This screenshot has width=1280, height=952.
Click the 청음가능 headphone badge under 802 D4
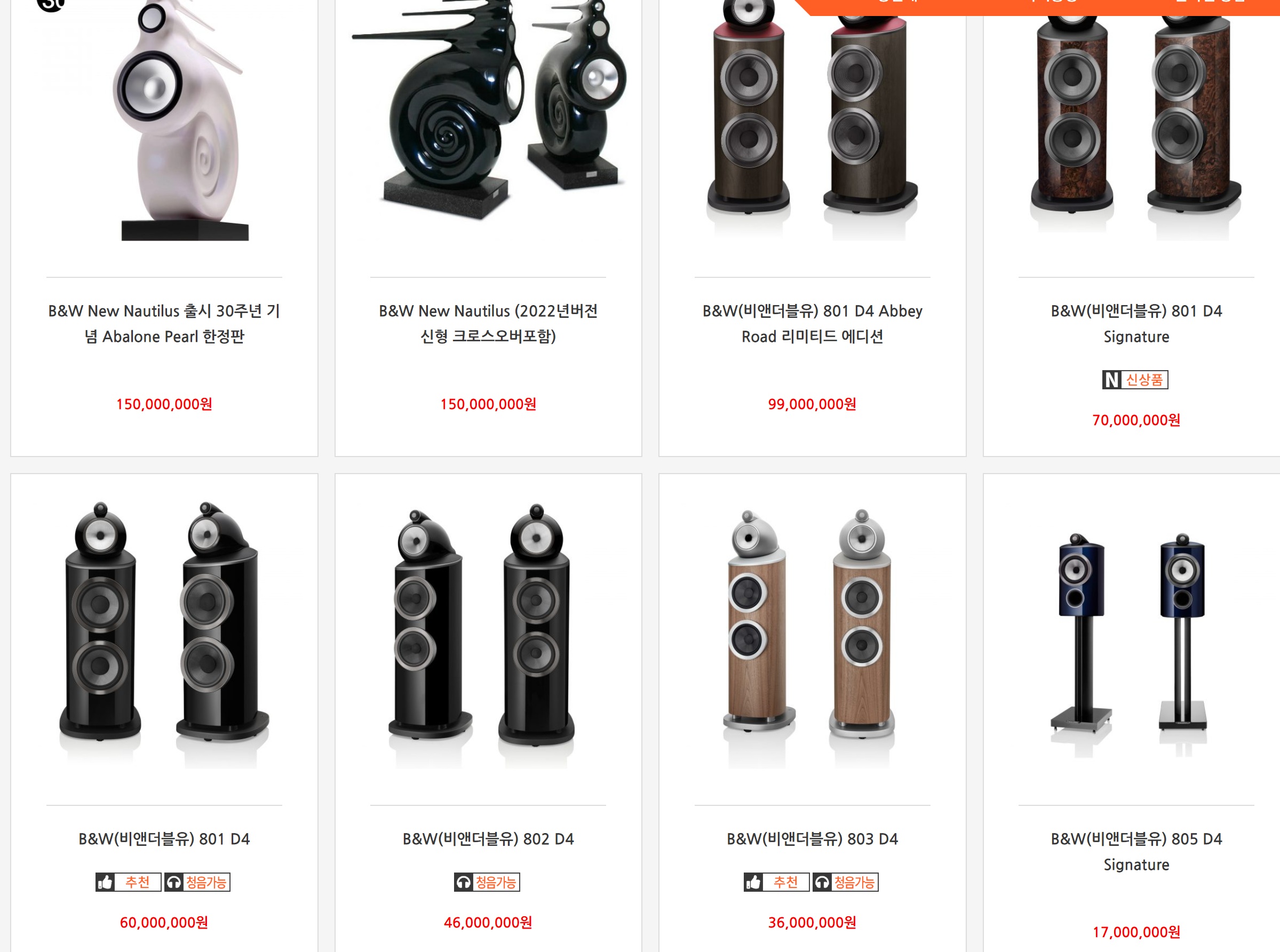[487, 882]
